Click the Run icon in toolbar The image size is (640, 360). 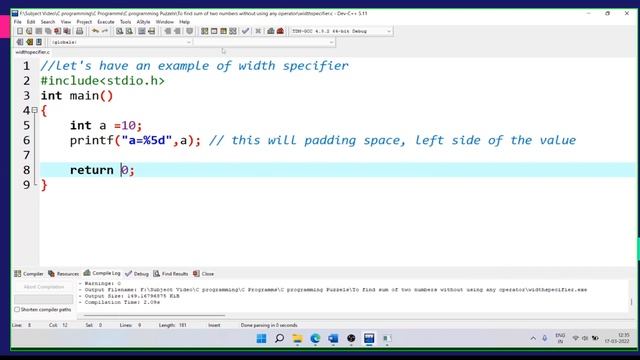(214, 31)
